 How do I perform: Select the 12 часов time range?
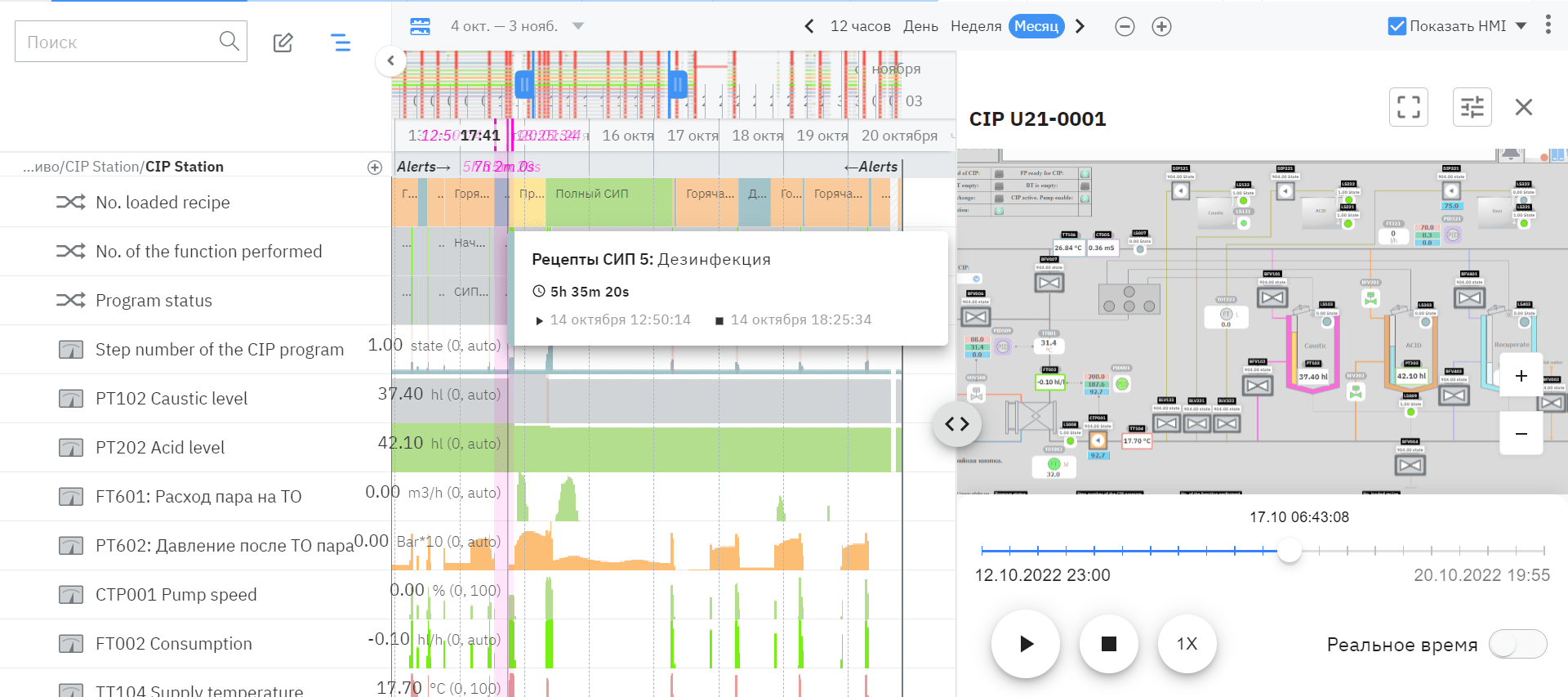point(860,26)
